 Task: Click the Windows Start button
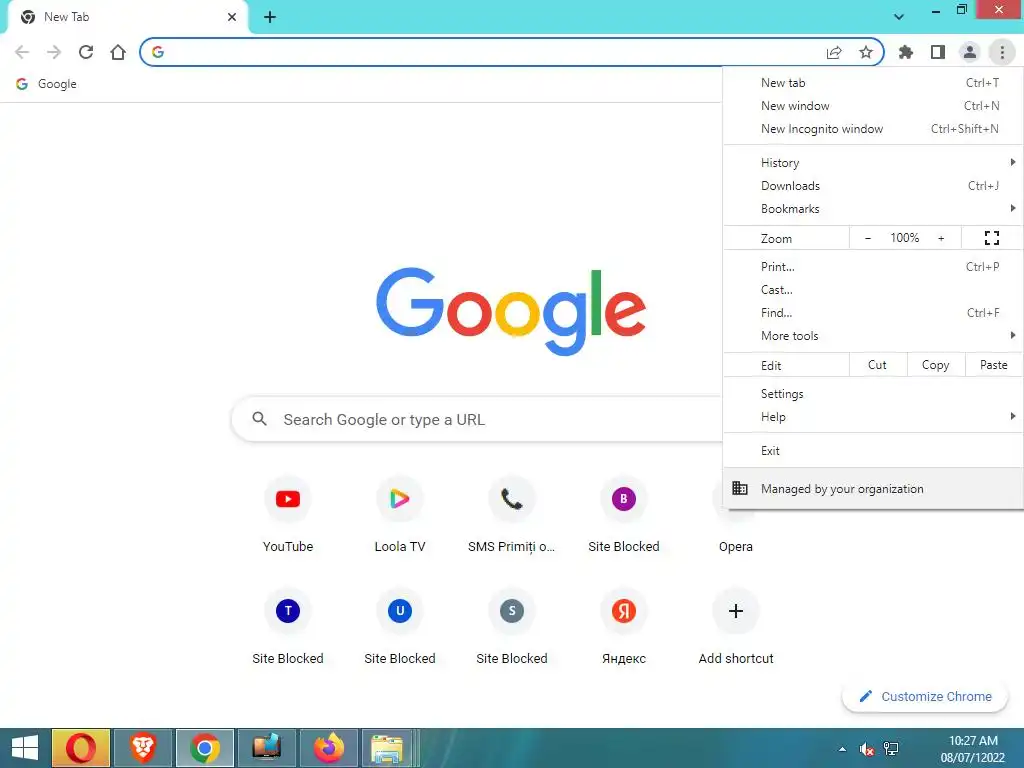tap(25, 748)
